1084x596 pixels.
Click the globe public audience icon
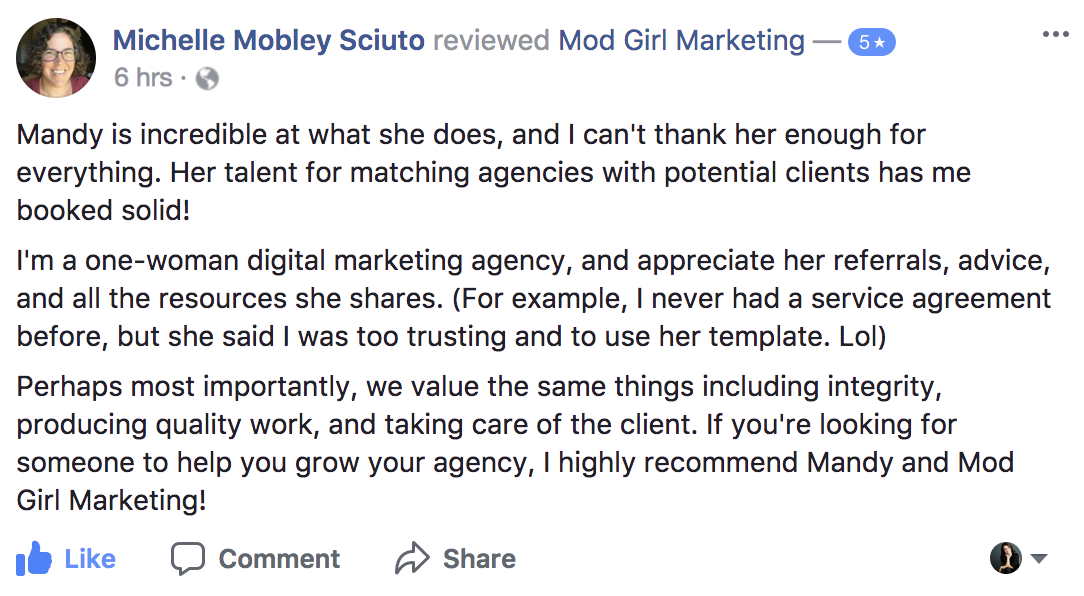(207, 78)
